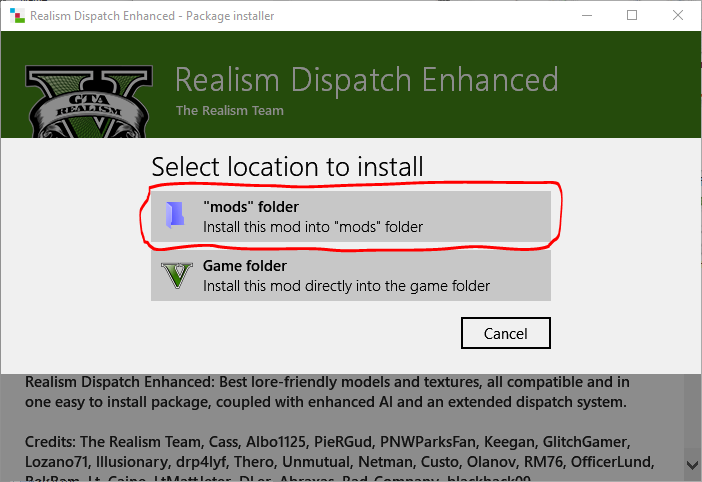Click the Credits text in the description

[x=339, y=457]
